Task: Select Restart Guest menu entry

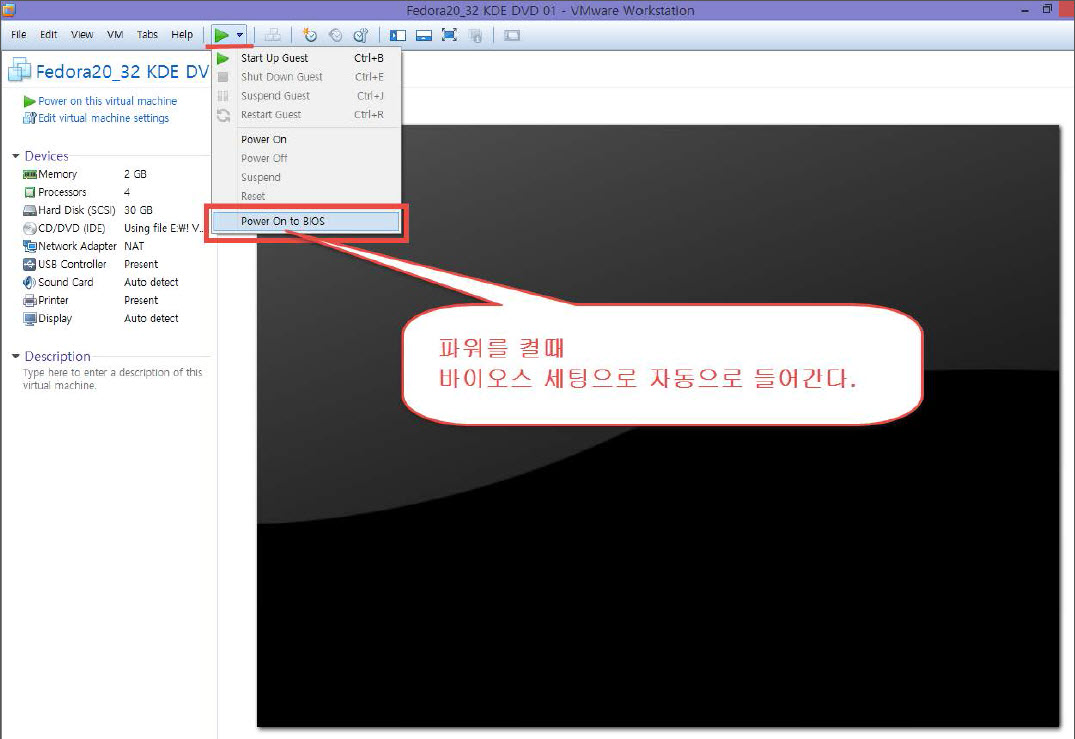Action: tap(306, 114)
